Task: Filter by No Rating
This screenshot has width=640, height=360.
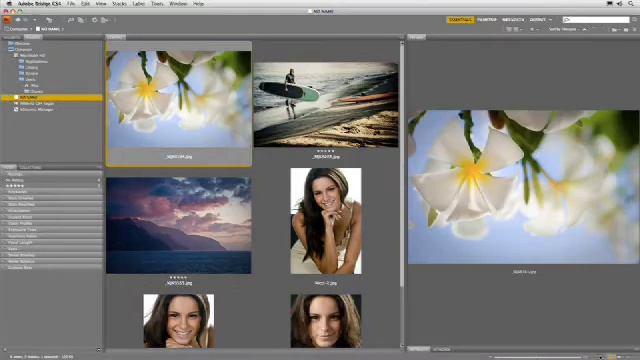Action: (52, 180)
